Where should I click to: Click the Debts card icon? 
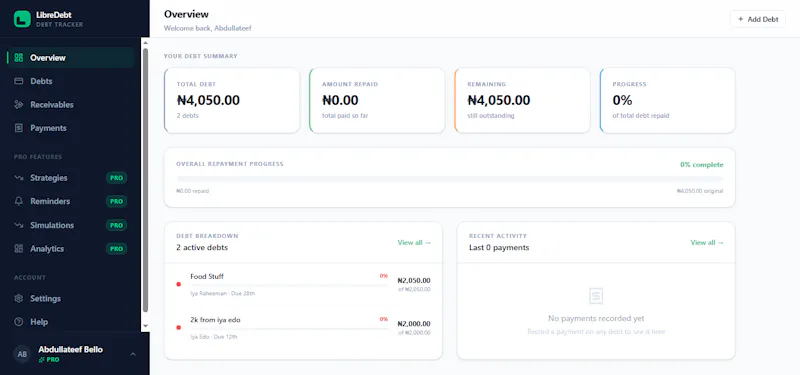click(19, 81)
